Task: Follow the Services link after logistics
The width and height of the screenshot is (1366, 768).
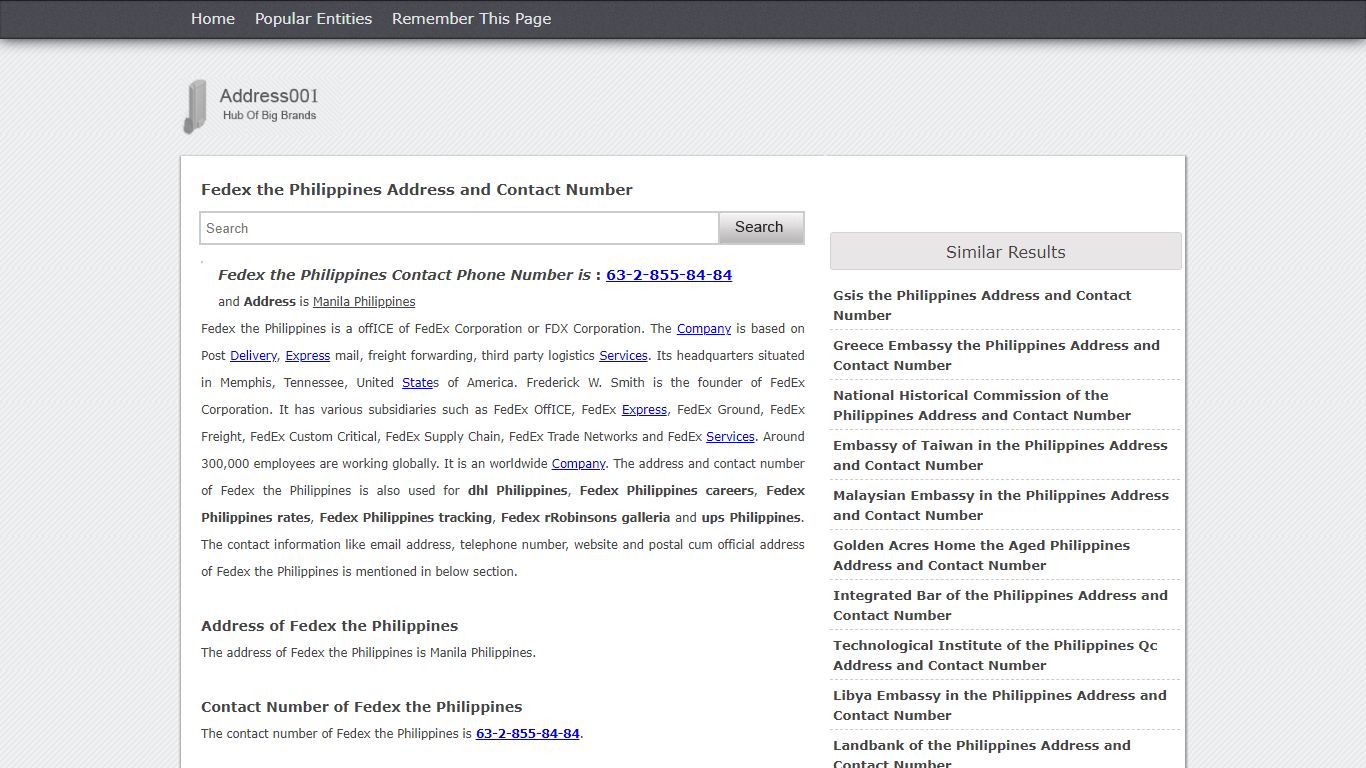Action: (x=623, y=356)
